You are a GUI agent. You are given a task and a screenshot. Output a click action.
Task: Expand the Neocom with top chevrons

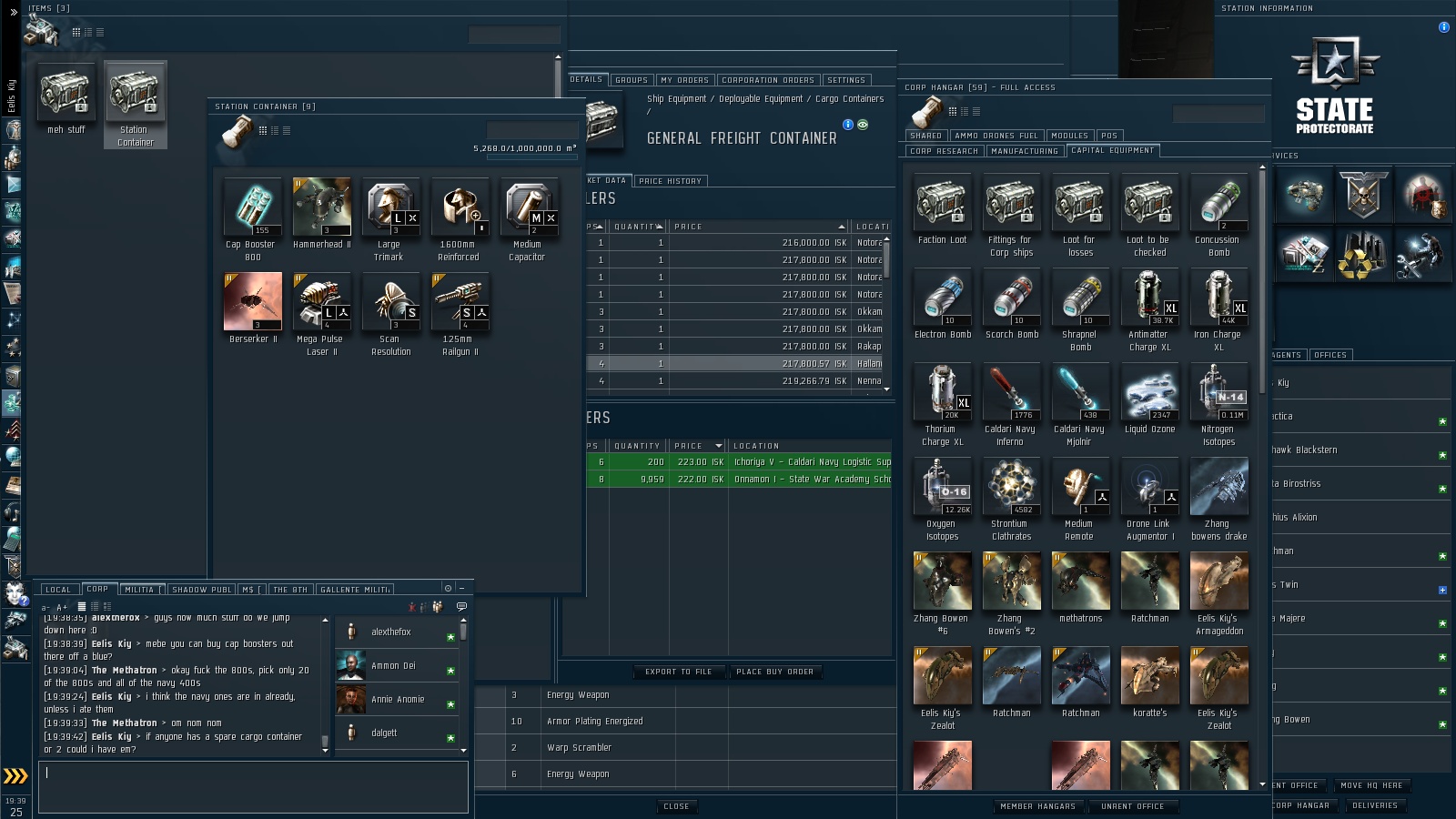pos(14,12)
